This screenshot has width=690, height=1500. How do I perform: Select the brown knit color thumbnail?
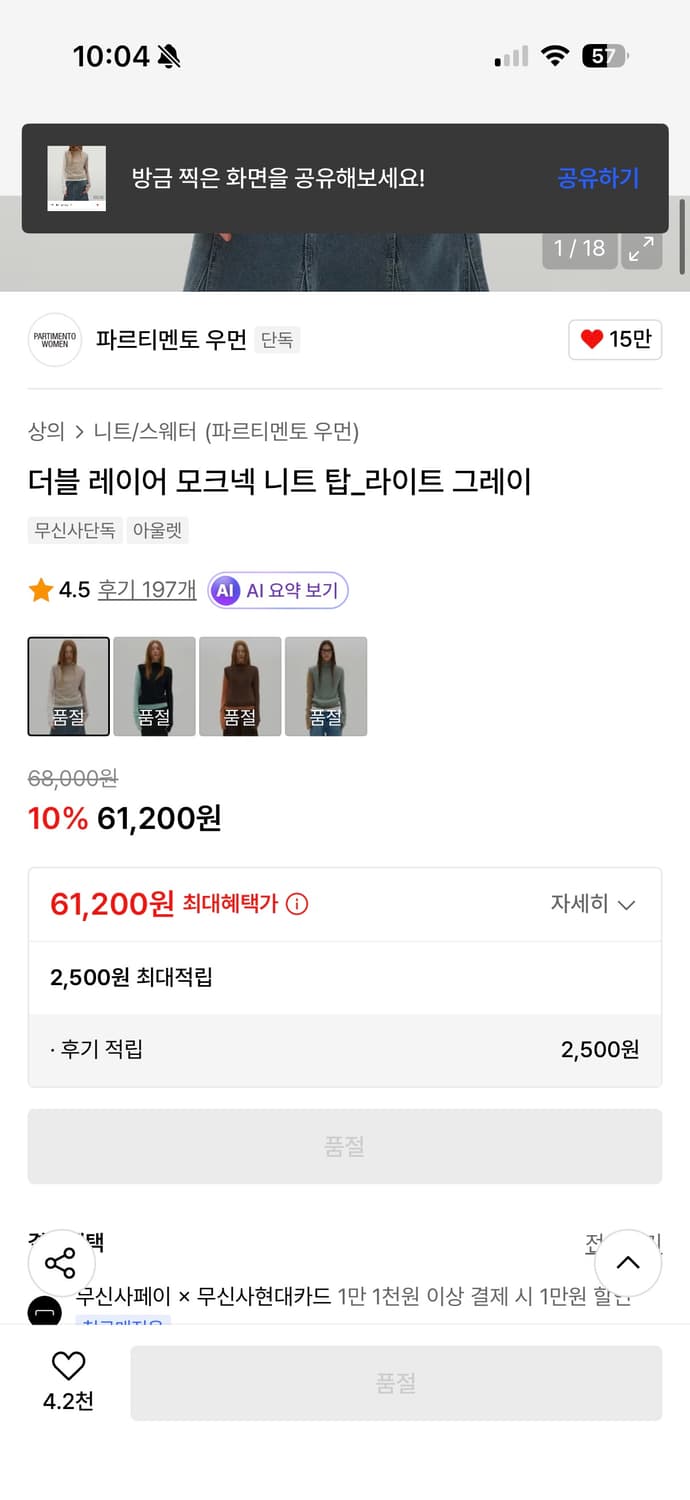240,686
